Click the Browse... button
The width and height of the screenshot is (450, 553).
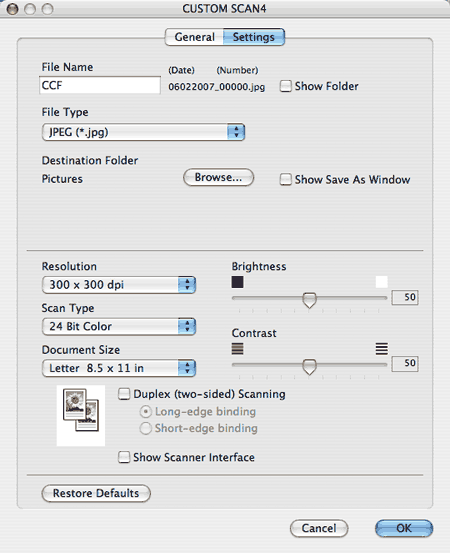pos(219,177)
